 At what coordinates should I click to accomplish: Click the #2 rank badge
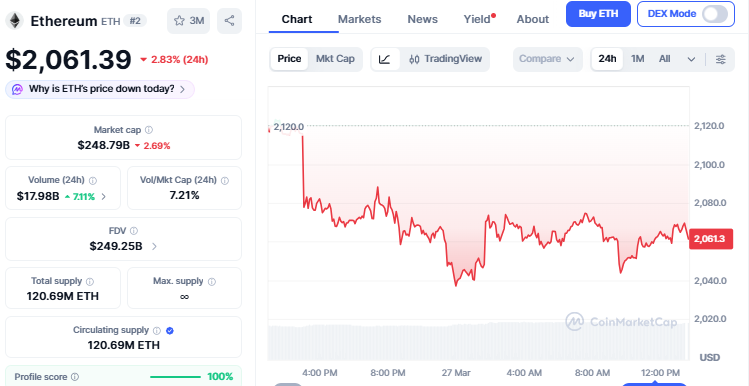click(135, 21)
